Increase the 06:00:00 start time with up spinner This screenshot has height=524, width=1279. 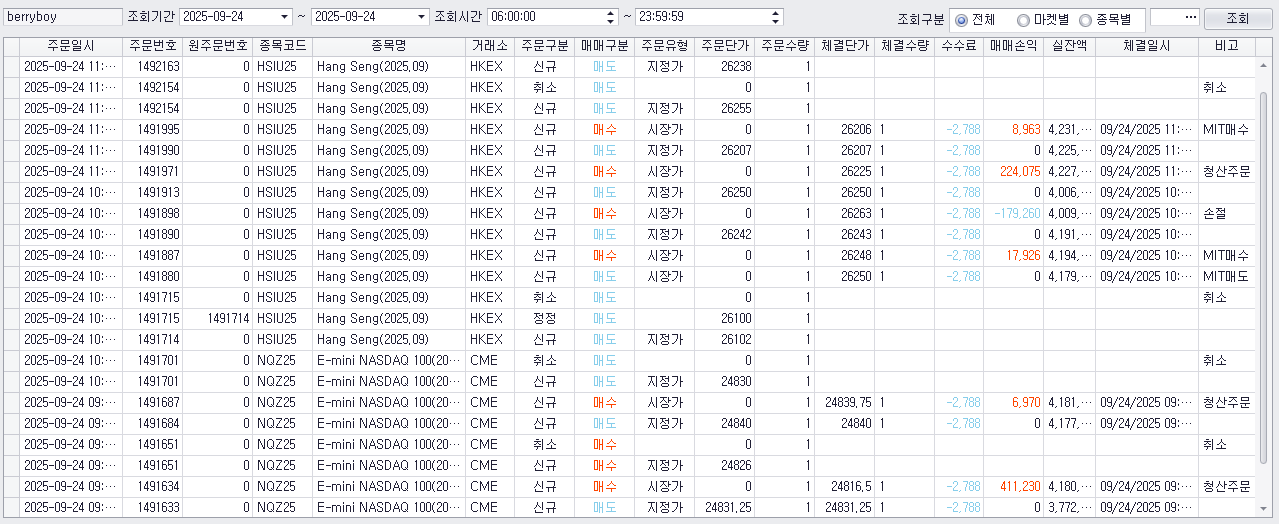pyautogui.click(x=611, y=13)
